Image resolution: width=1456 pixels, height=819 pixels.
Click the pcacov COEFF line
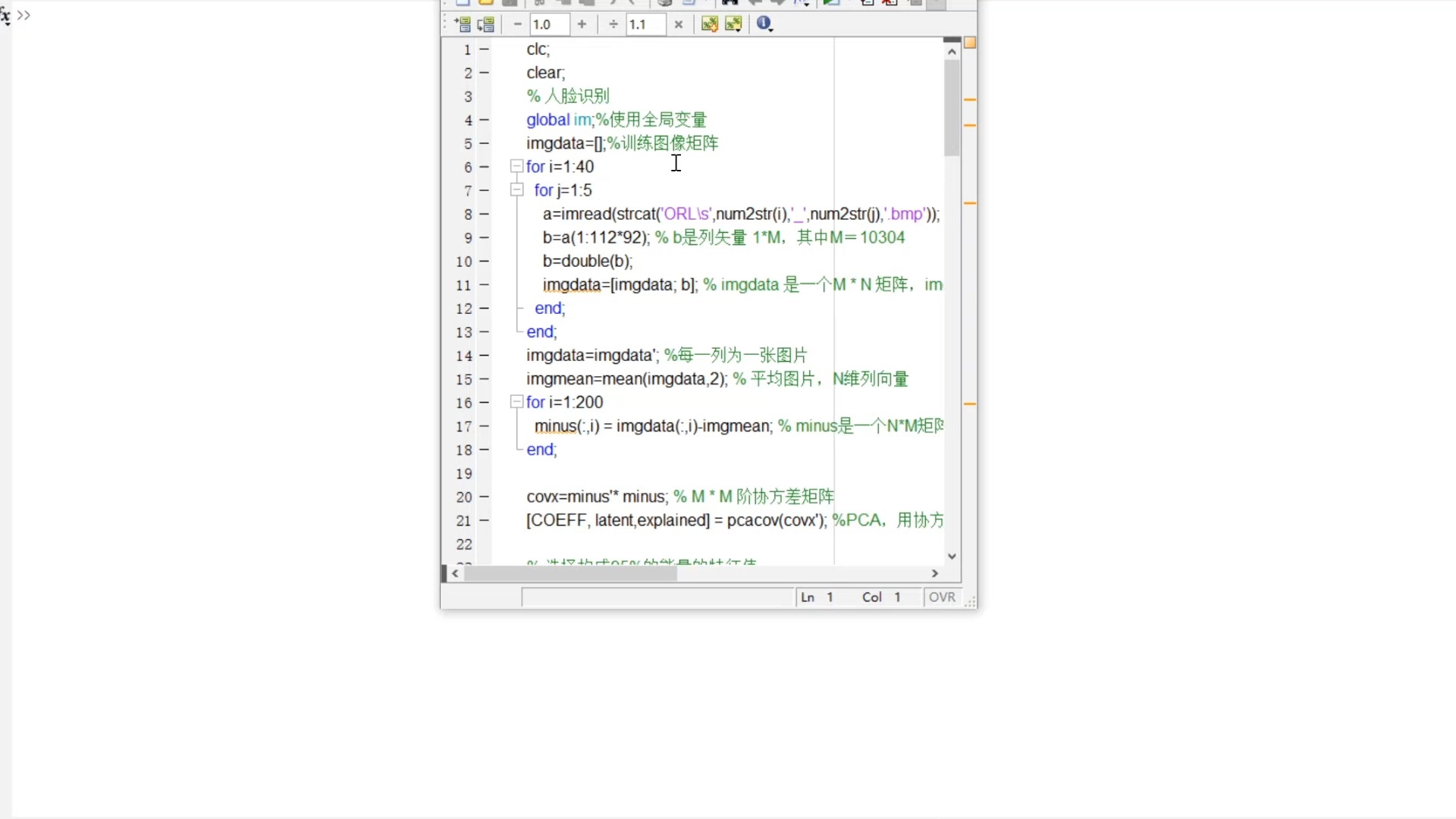coord(677,520)
